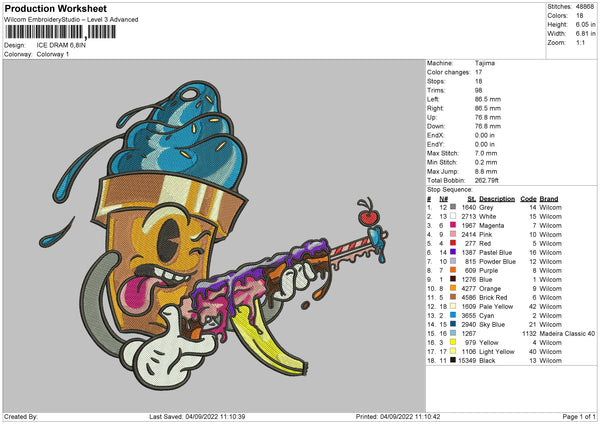
Task: Pick the Sky Blue color swatch
Action: pos(453,324)
